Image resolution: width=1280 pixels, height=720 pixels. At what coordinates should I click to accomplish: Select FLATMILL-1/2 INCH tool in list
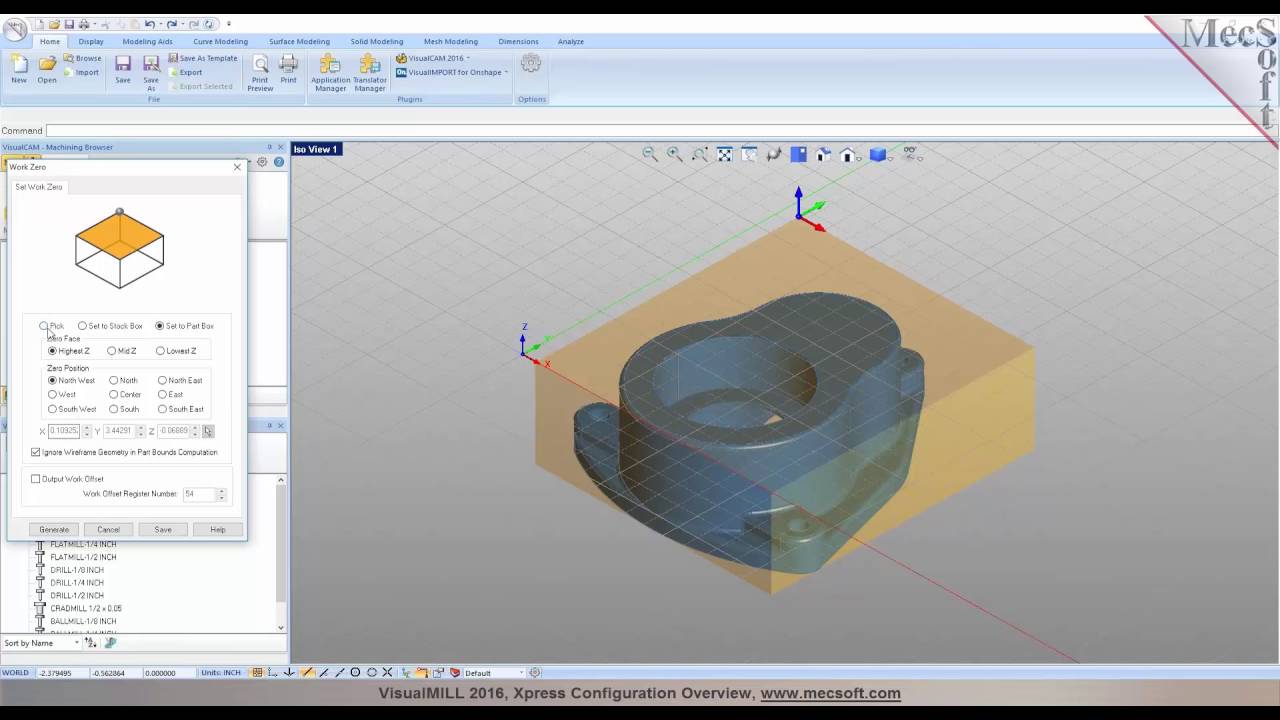point(83,557)
